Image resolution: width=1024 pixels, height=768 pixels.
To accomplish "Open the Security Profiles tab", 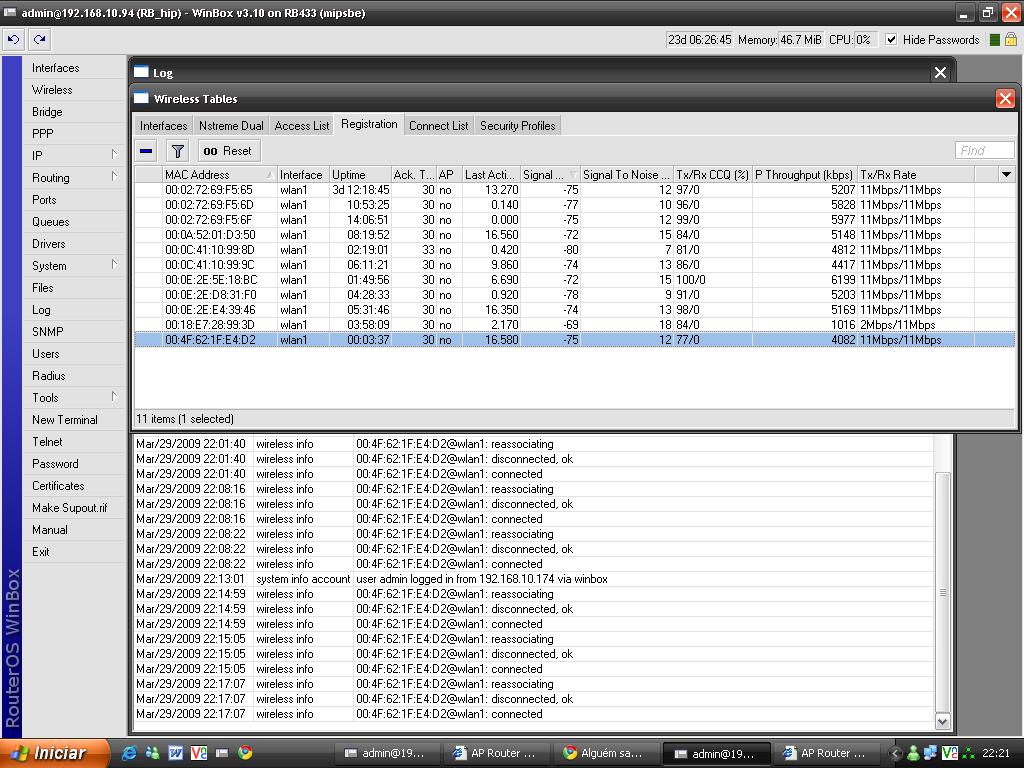I will coord(517,125).
